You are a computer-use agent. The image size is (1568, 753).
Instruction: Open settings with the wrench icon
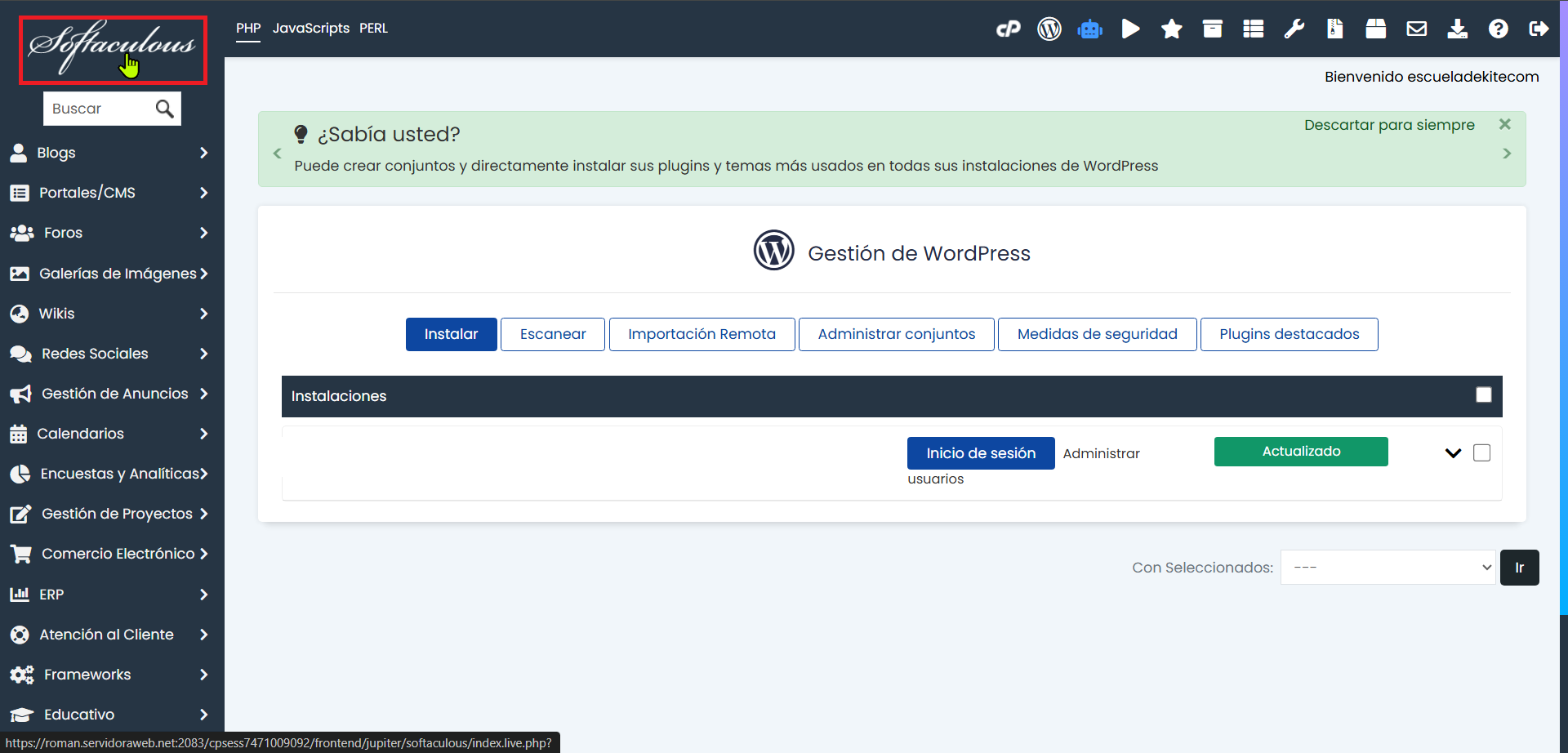pyautogui.click(x=1294, y=29)
